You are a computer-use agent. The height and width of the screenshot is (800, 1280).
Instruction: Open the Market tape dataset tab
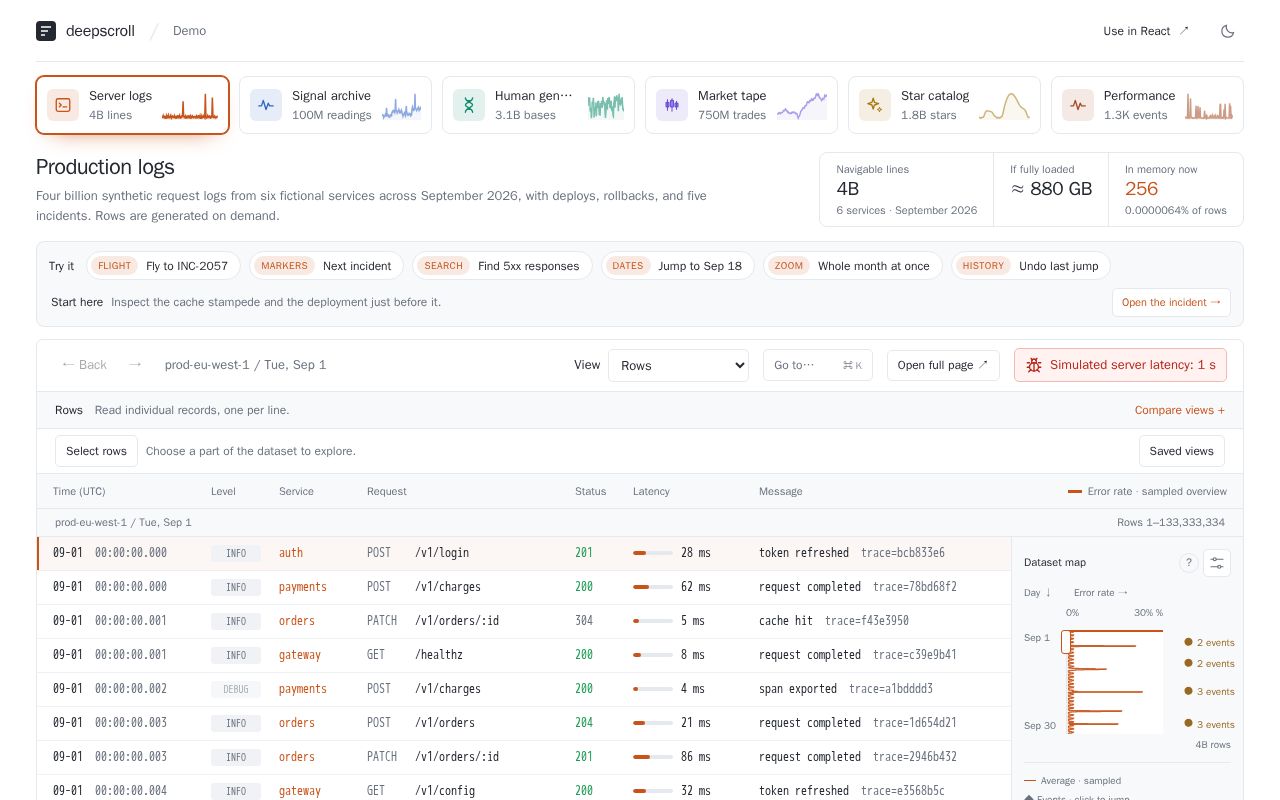click(741, 105)
